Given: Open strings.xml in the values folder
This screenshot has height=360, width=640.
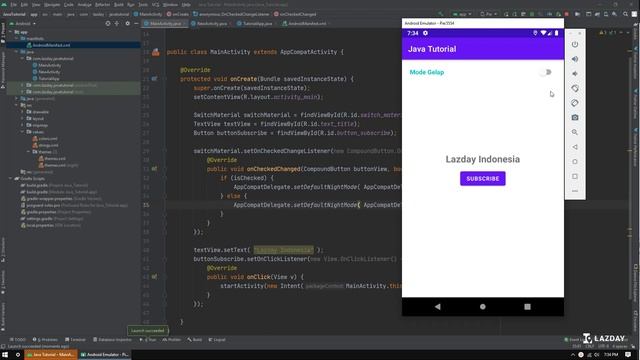Looking at the screenshot, I should [x=45, y=145].
